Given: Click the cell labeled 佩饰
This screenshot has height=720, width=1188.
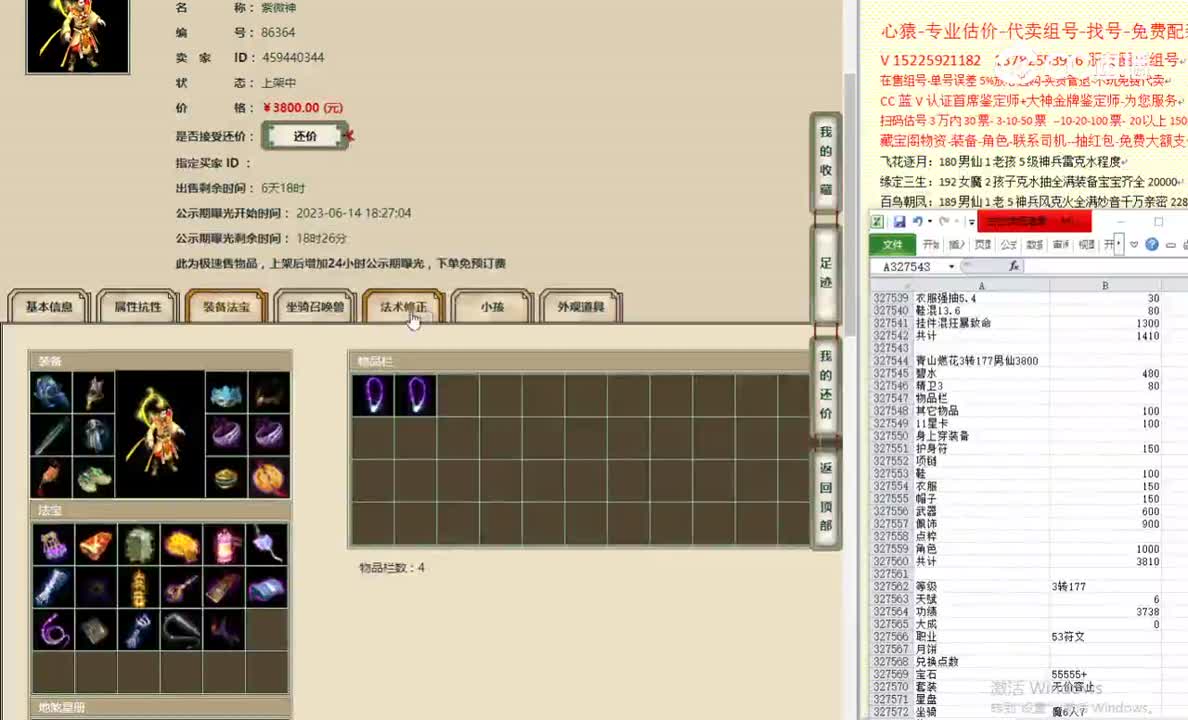Looking at the screenshot, I should [926, 524].
